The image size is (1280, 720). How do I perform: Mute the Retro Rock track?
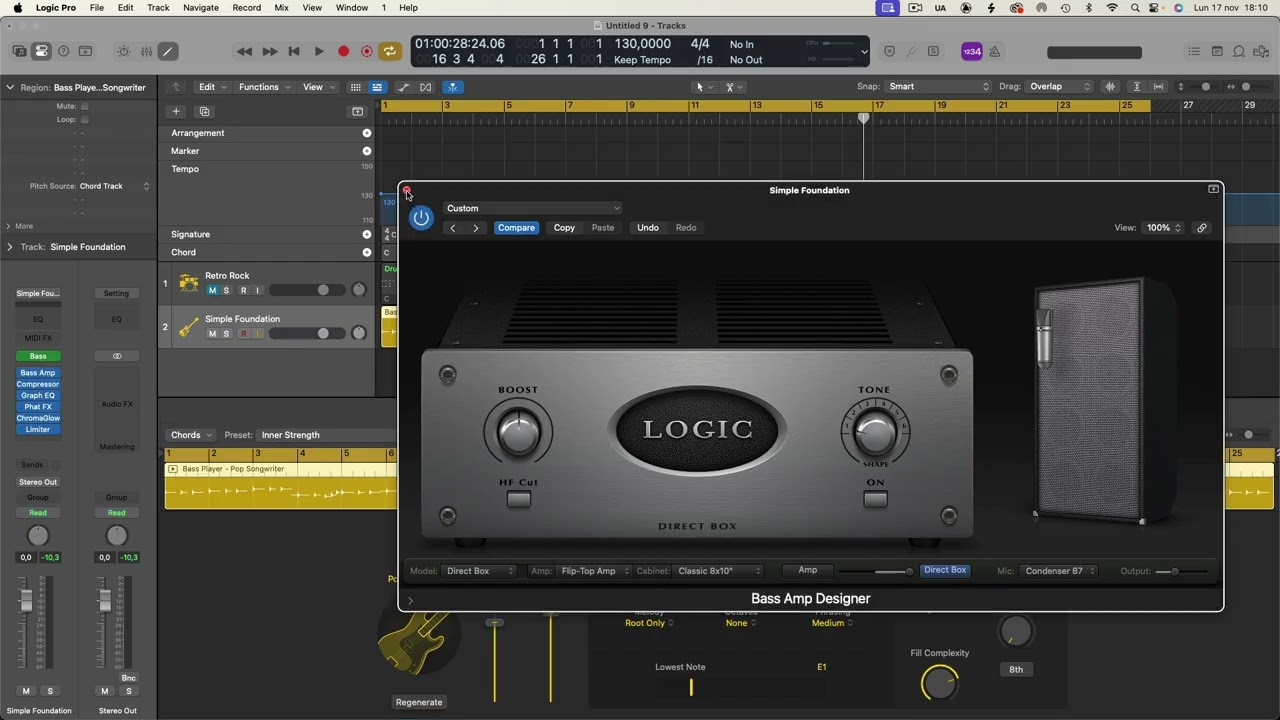coord(212,290)
